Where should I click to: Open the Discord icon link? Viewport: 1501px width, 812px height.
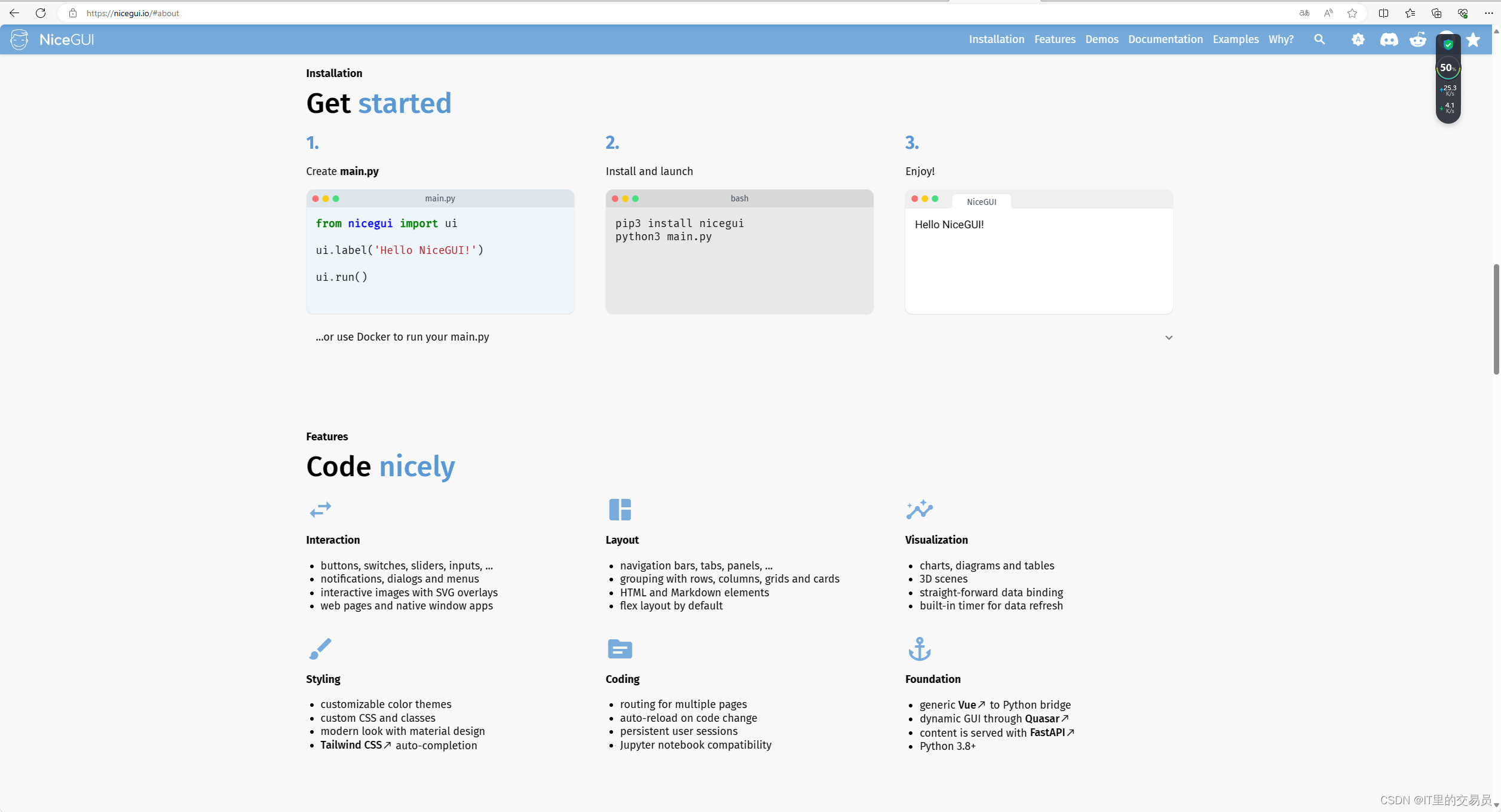pos(1389,39)
